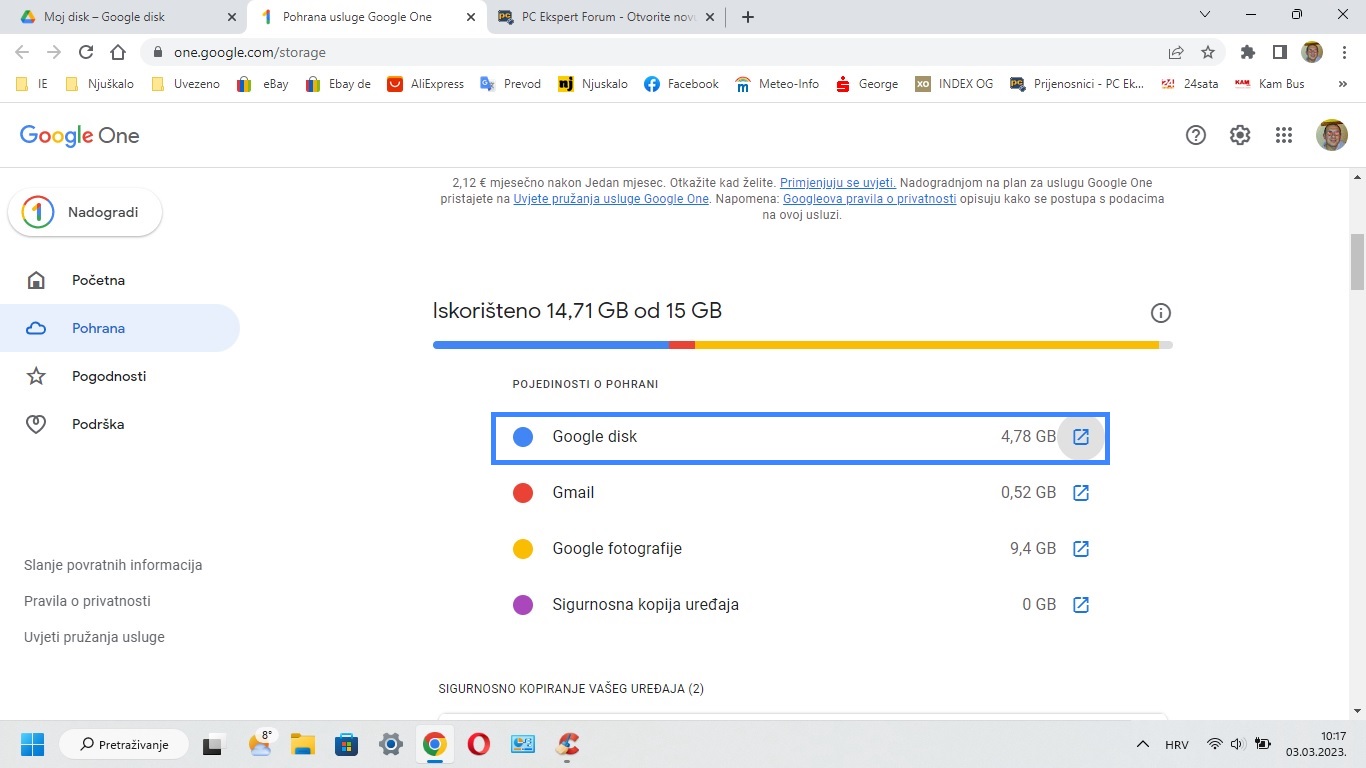The width and height of the screenshot is (1366, 768).
Task: Click the HRV language indicator
Action: (x=1177, y=745)
